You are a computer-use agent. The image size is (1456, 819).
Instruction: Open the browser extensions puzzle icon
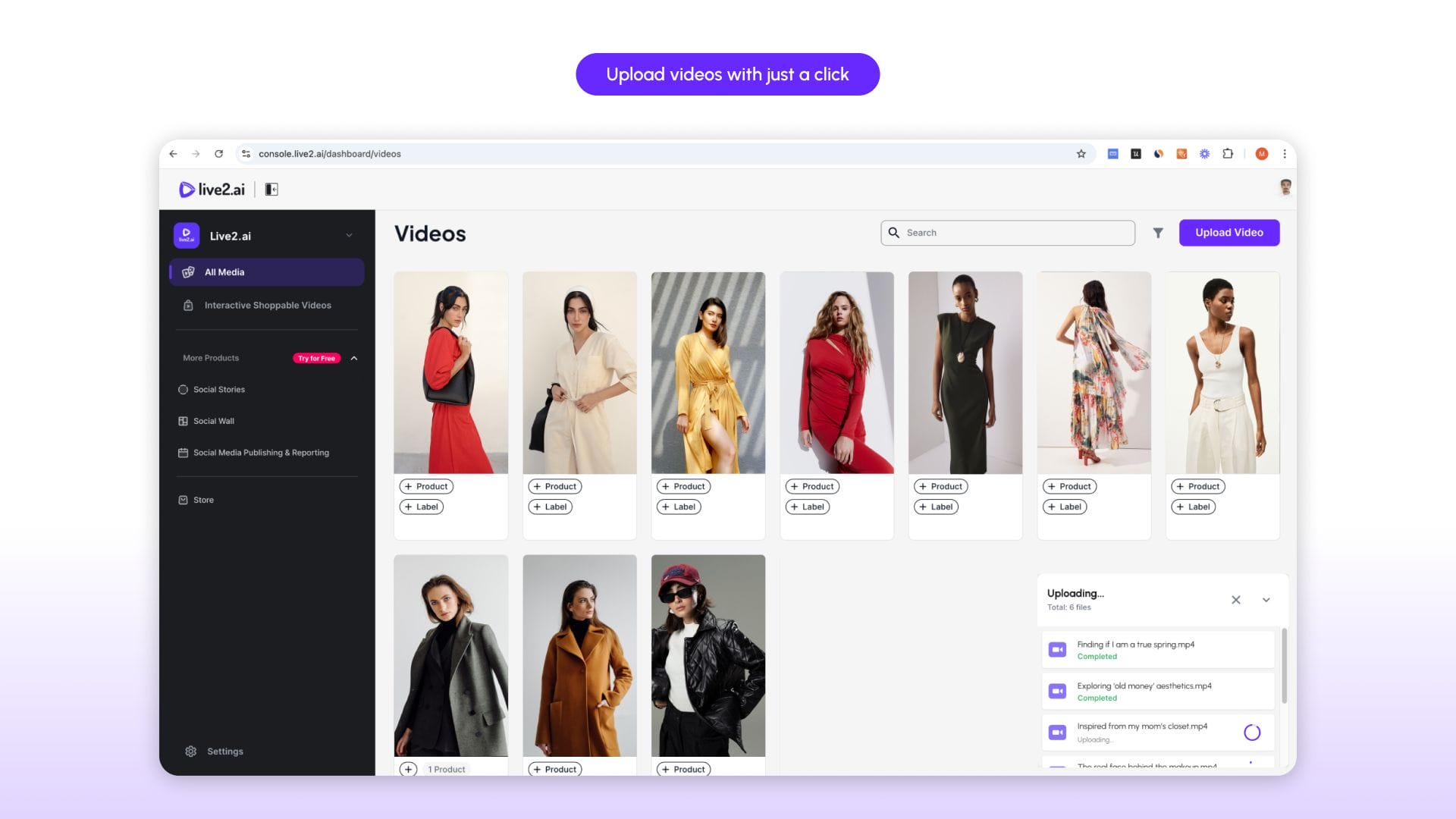coord(1227,154)
